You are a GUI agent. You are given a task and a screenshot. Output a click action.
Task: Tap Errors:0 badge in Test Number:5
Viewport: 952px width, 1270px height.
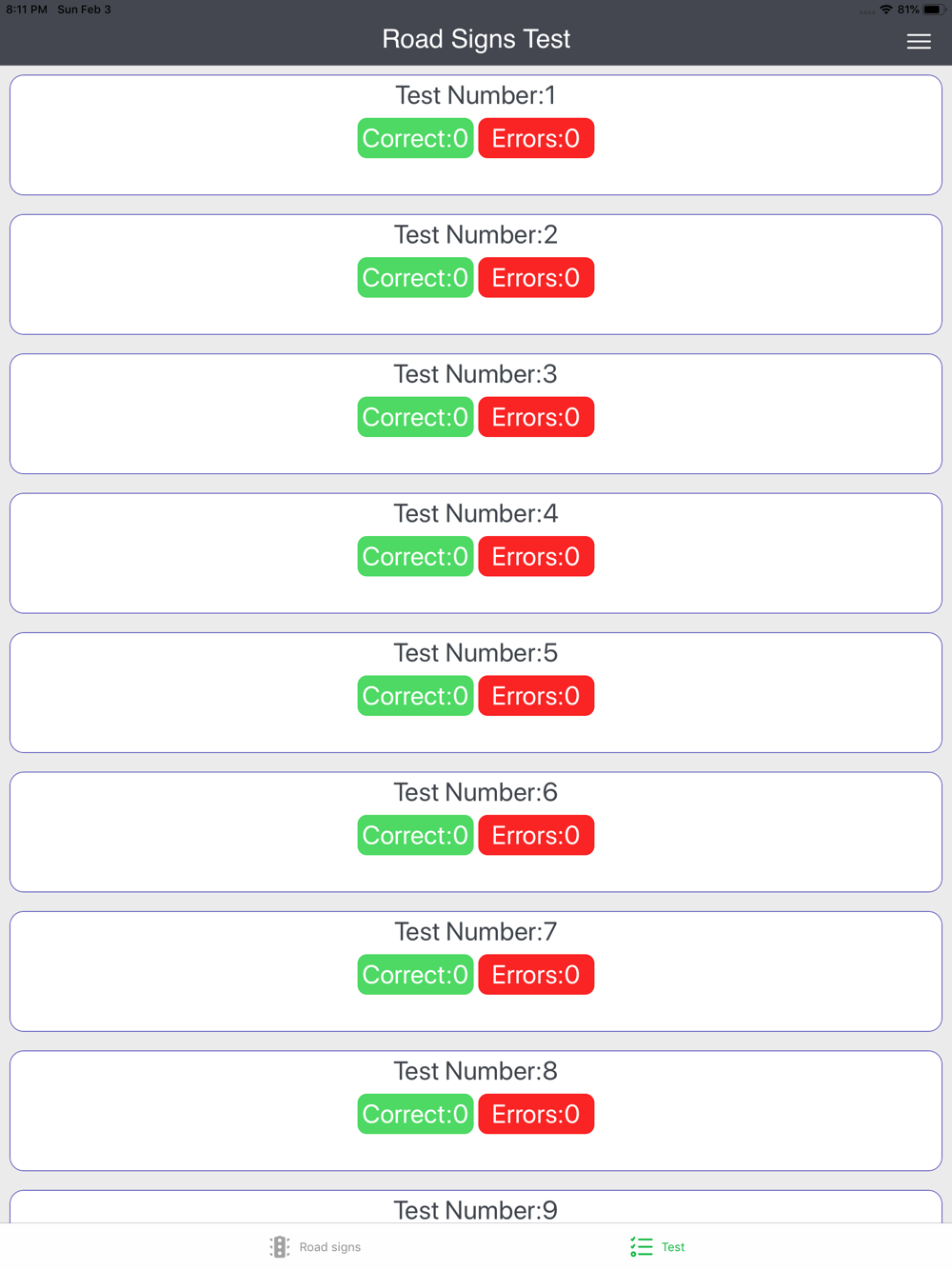(536, 696)
